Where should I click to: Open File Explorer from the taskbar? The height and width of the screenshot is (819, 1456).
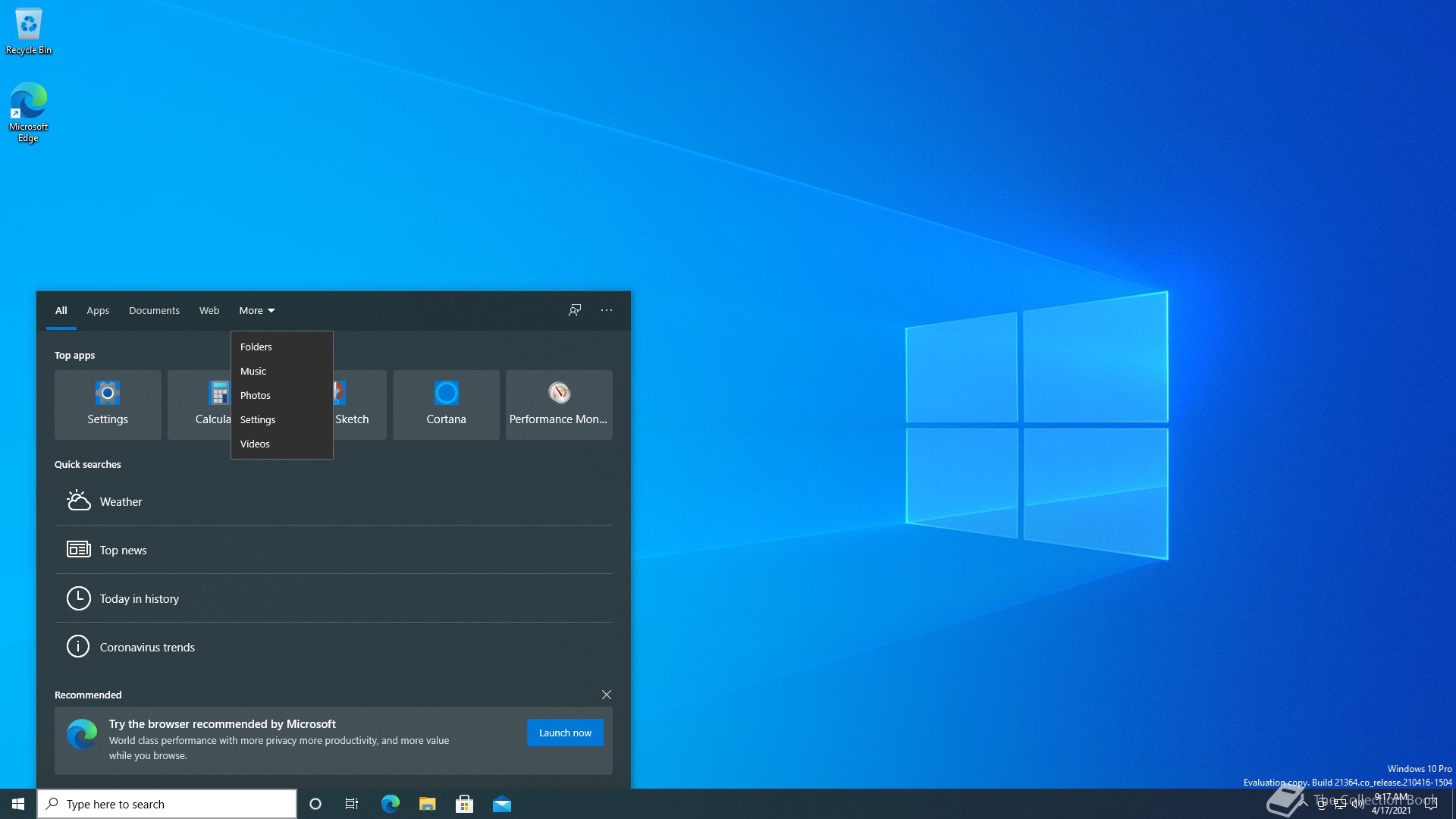coord(427,804)
